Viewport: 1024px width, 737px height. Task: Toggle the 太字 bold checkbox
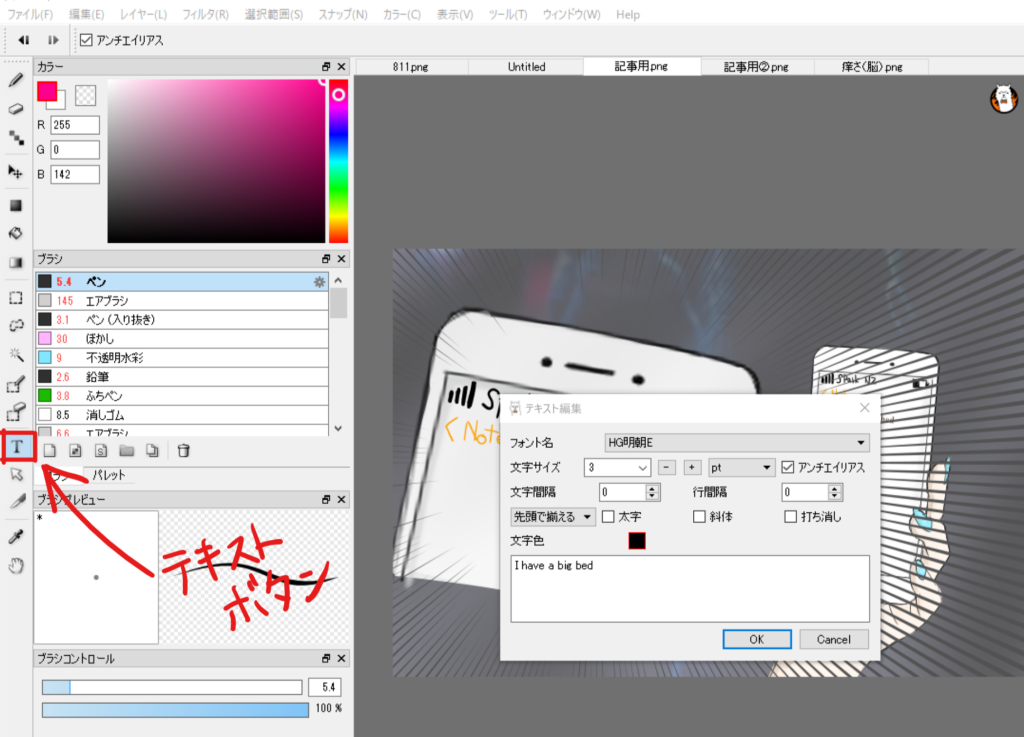[608, 517]
